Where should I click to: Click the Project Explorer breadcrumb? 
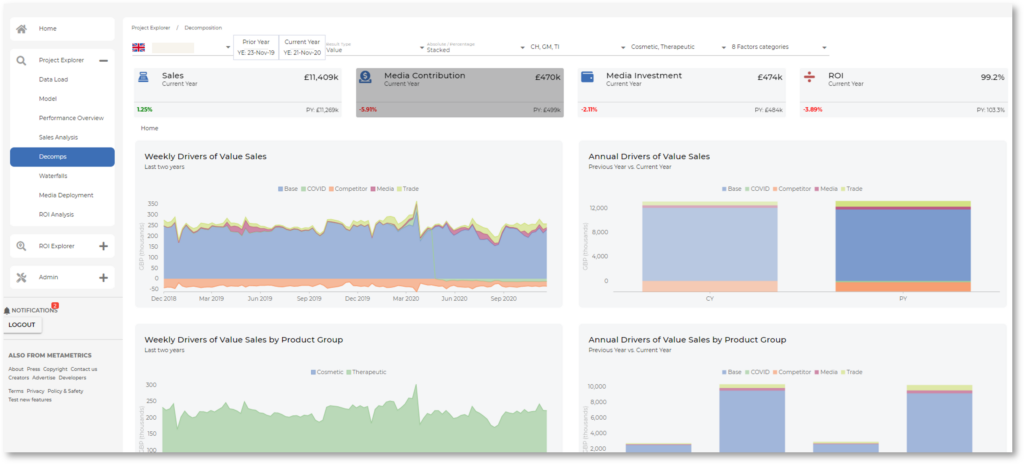(x=151, y=28)
